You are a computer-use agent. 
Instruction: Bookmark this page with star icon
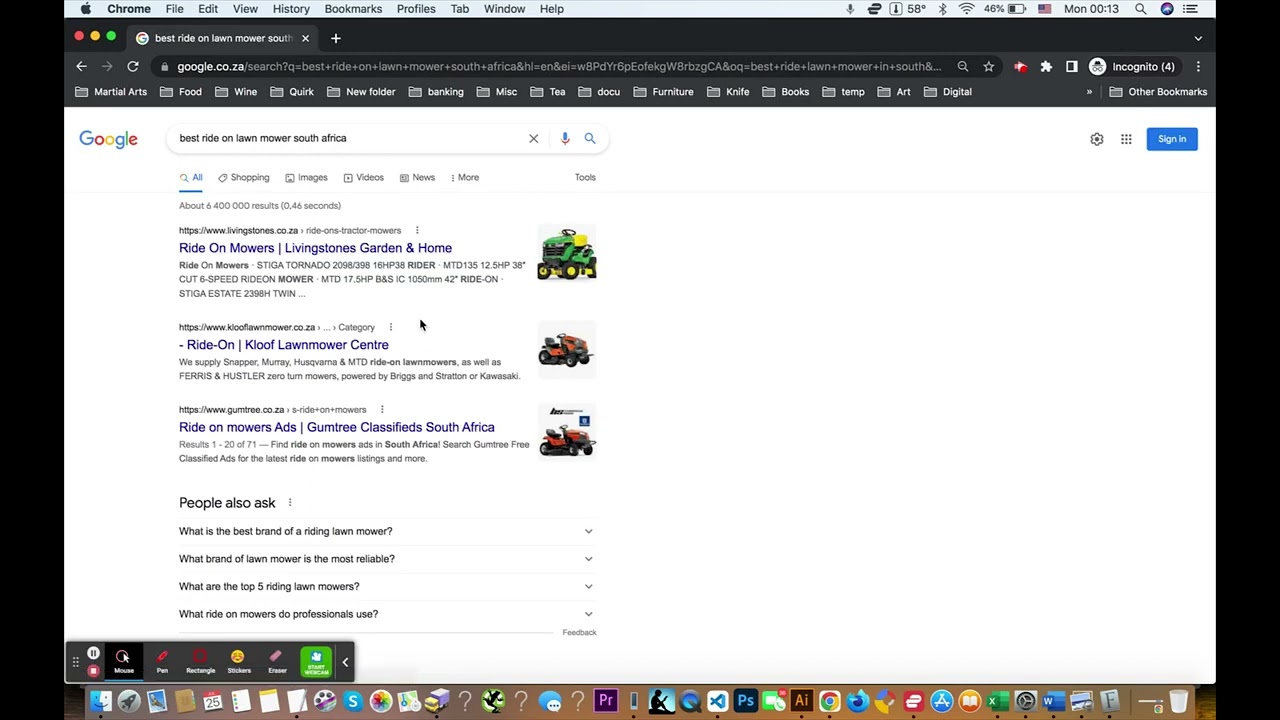pyautogui.click(x=989, y=67)
